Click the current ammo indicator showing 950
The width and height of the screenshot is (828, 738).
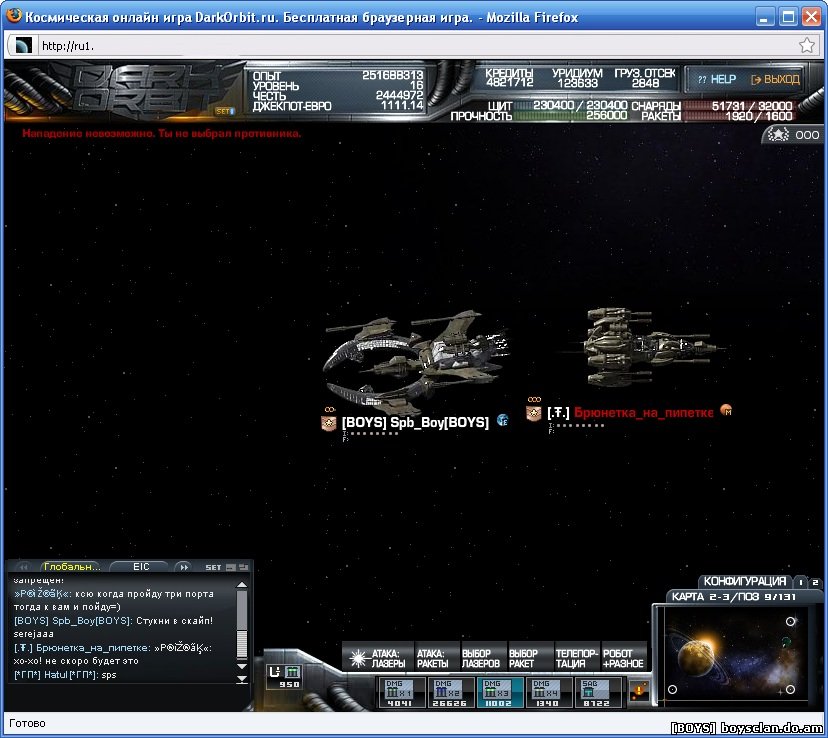pyautogui.click(x=284, y=677)
